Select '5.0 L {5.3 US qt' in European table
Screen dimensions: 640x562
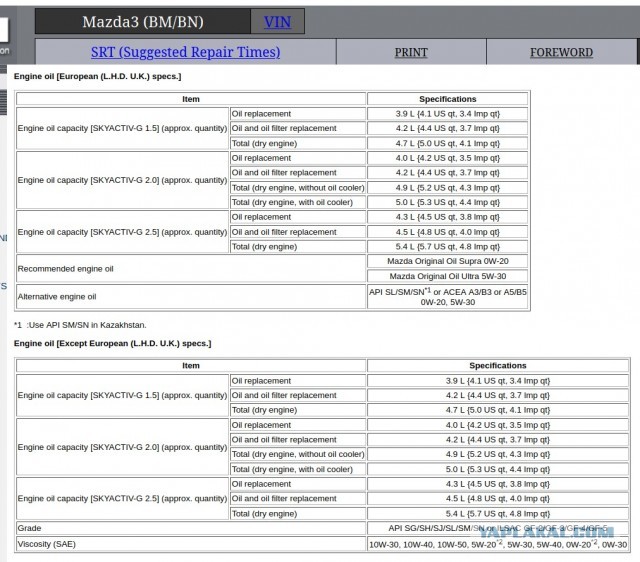(448, 202)
